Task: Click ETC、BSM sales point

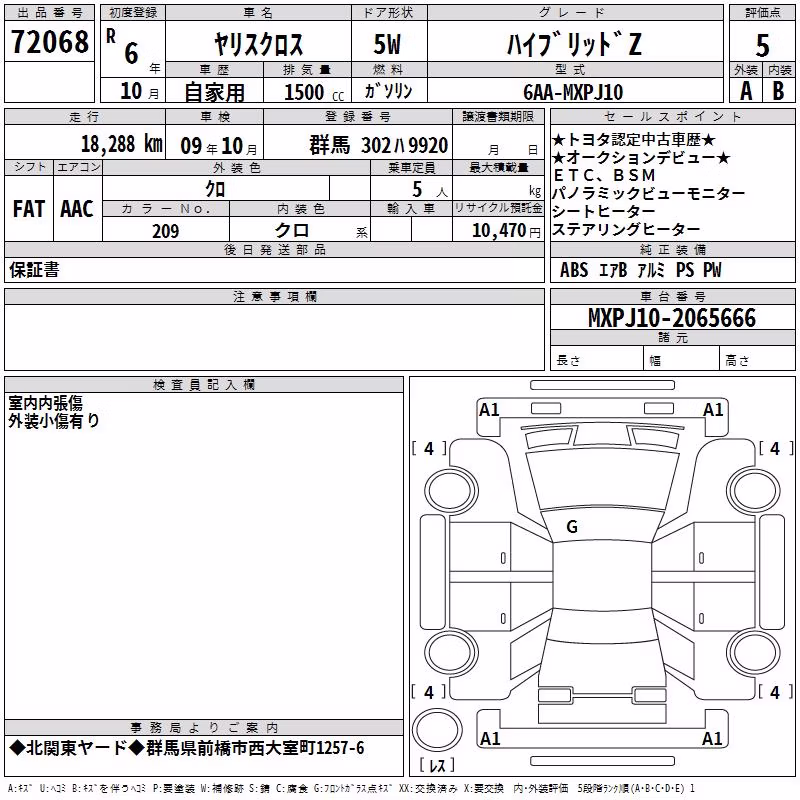Action: [604, 175]
